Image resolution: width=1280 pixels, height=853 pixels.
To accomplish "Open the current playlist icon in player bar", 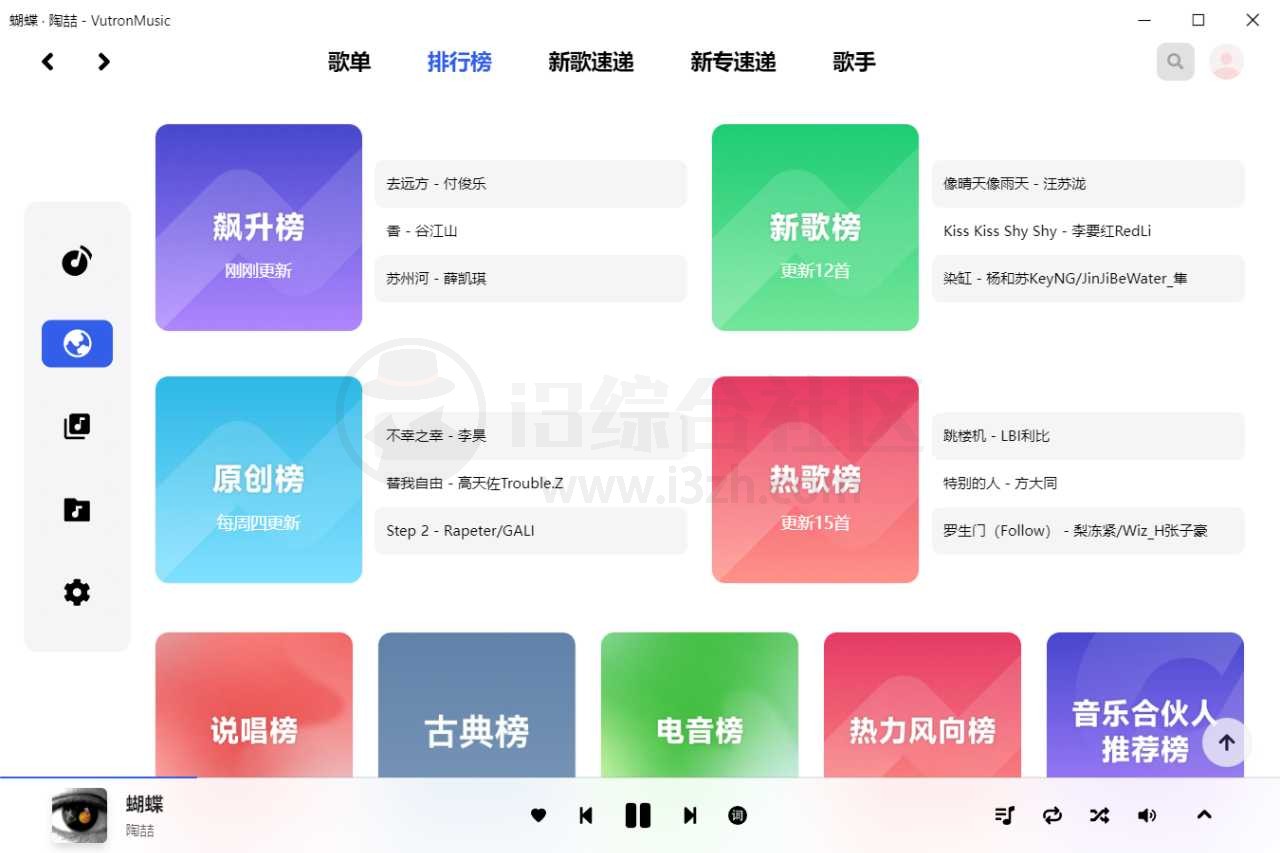I will [1004, 815].
